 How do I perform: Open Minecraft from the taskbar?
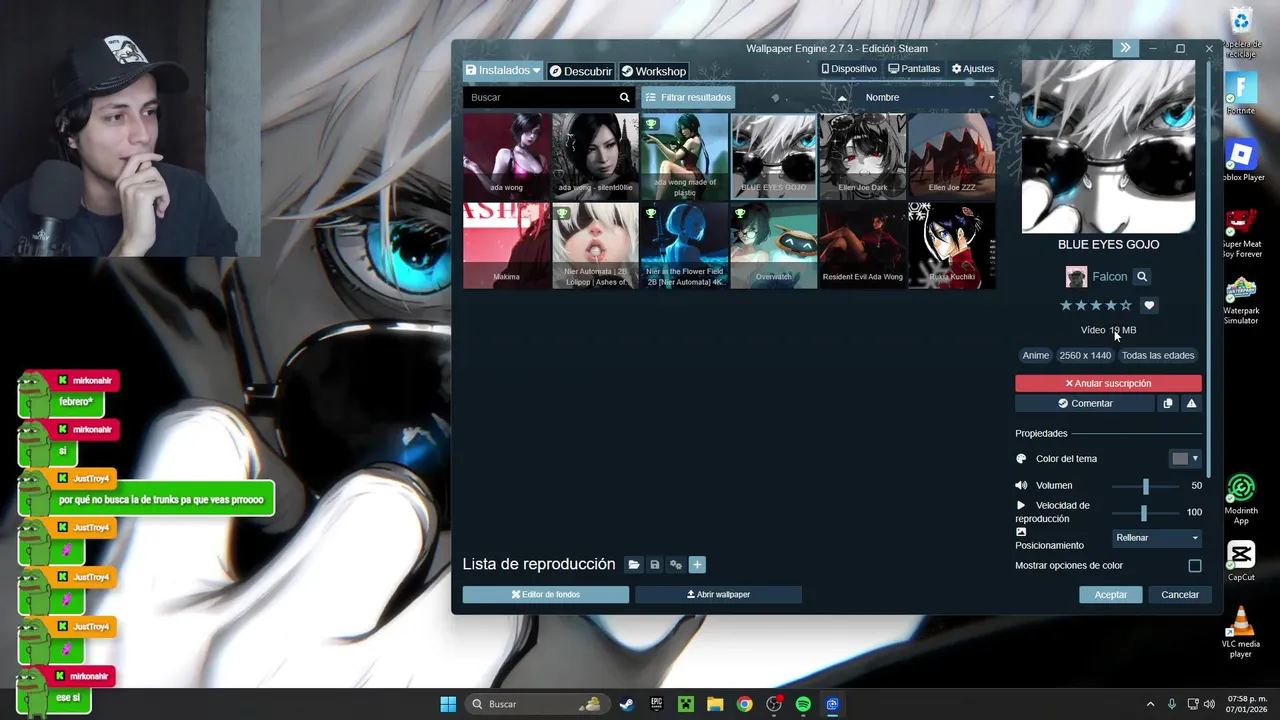(686, 704)
